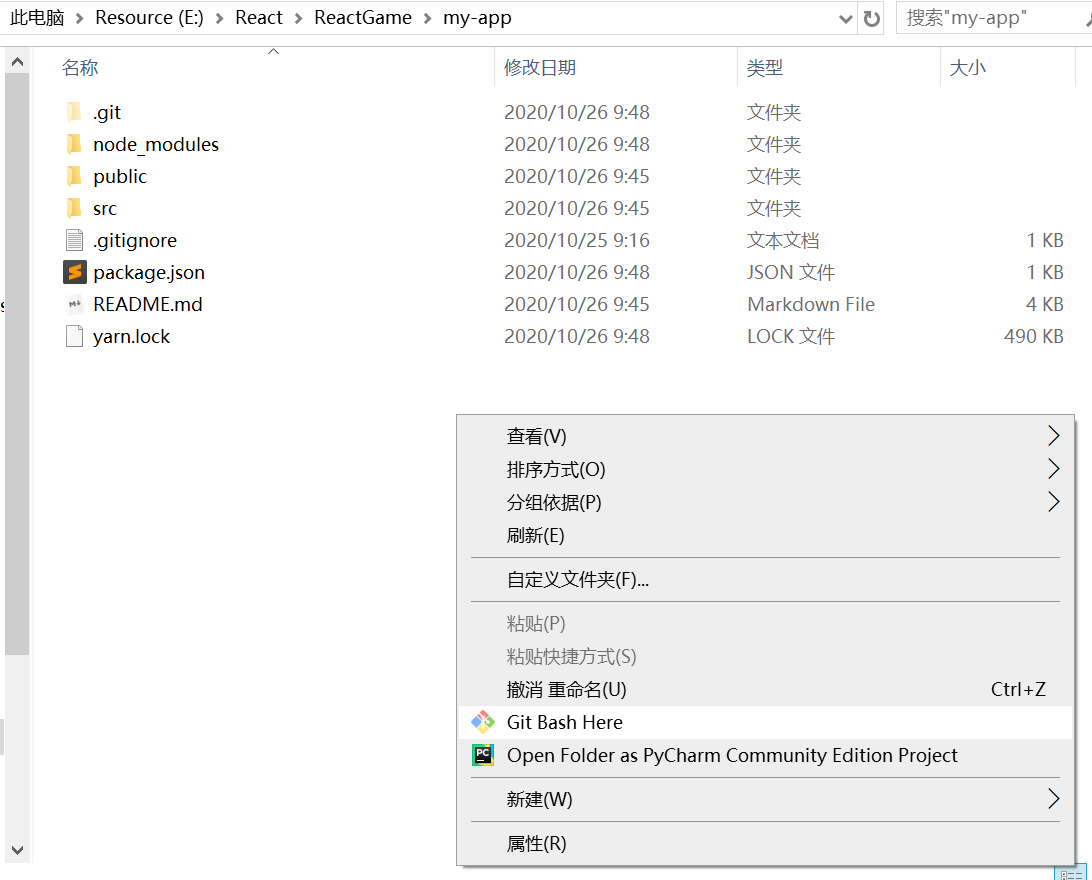Select the .git folder name
The width and height of the screenshot is (1092, 880).
tap(107, 112)
